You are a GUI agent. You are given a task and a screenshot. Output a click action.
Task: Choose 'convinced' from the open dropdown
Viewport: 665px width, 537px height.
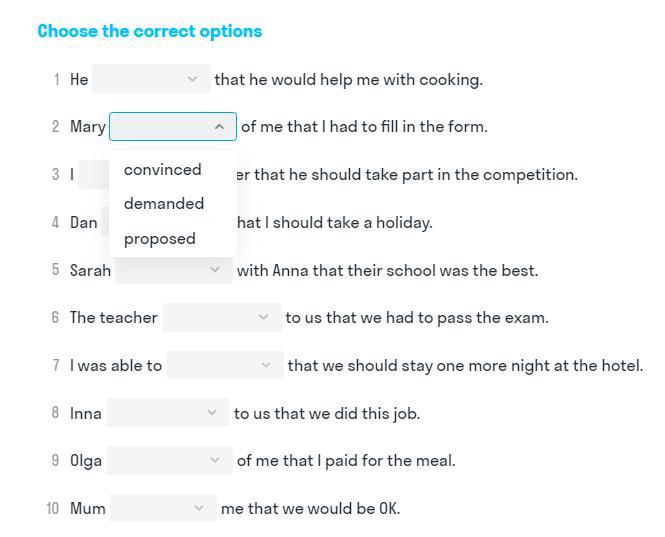[x=163, y=170]
